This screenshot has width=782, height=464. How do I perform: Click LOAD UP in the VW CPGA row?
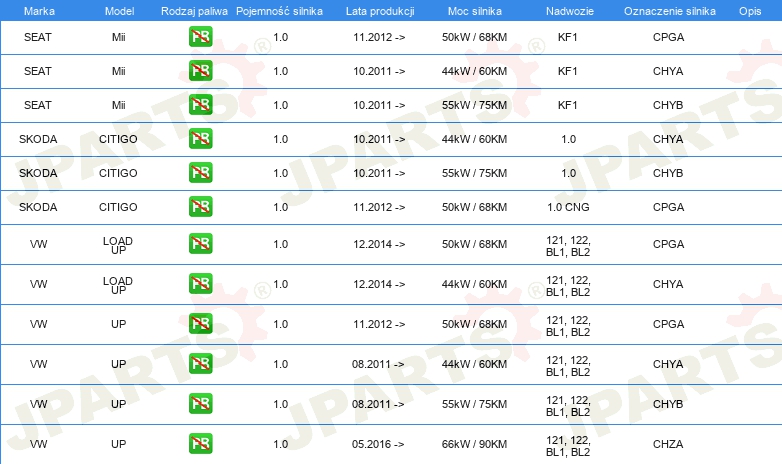point(118,245)
